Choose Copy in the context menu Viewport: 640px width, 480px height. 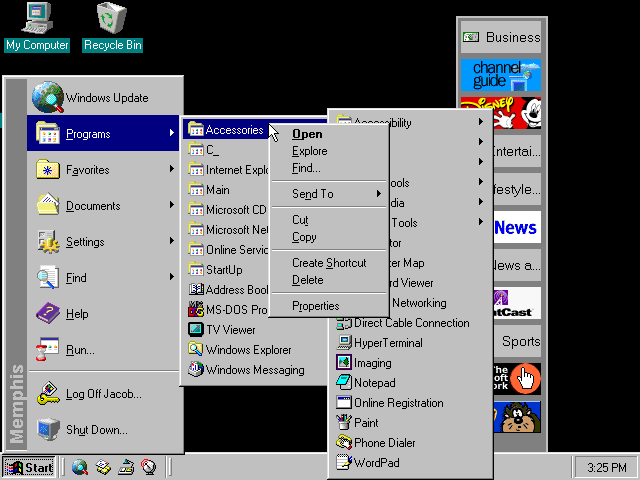pyautogui.click(x=329, y=237)
